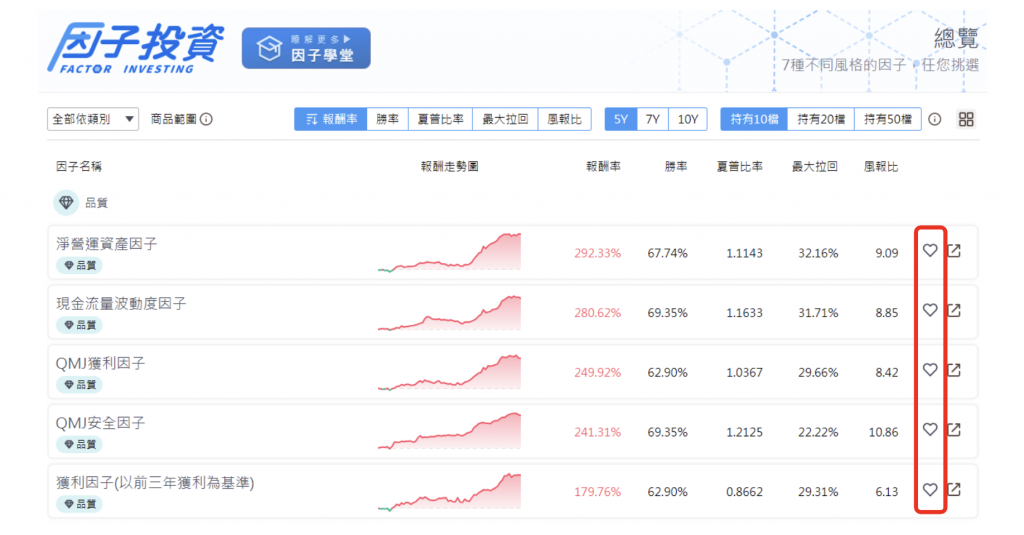
Task: Open 獲利因子 external link icon
Action: [954, 490]
